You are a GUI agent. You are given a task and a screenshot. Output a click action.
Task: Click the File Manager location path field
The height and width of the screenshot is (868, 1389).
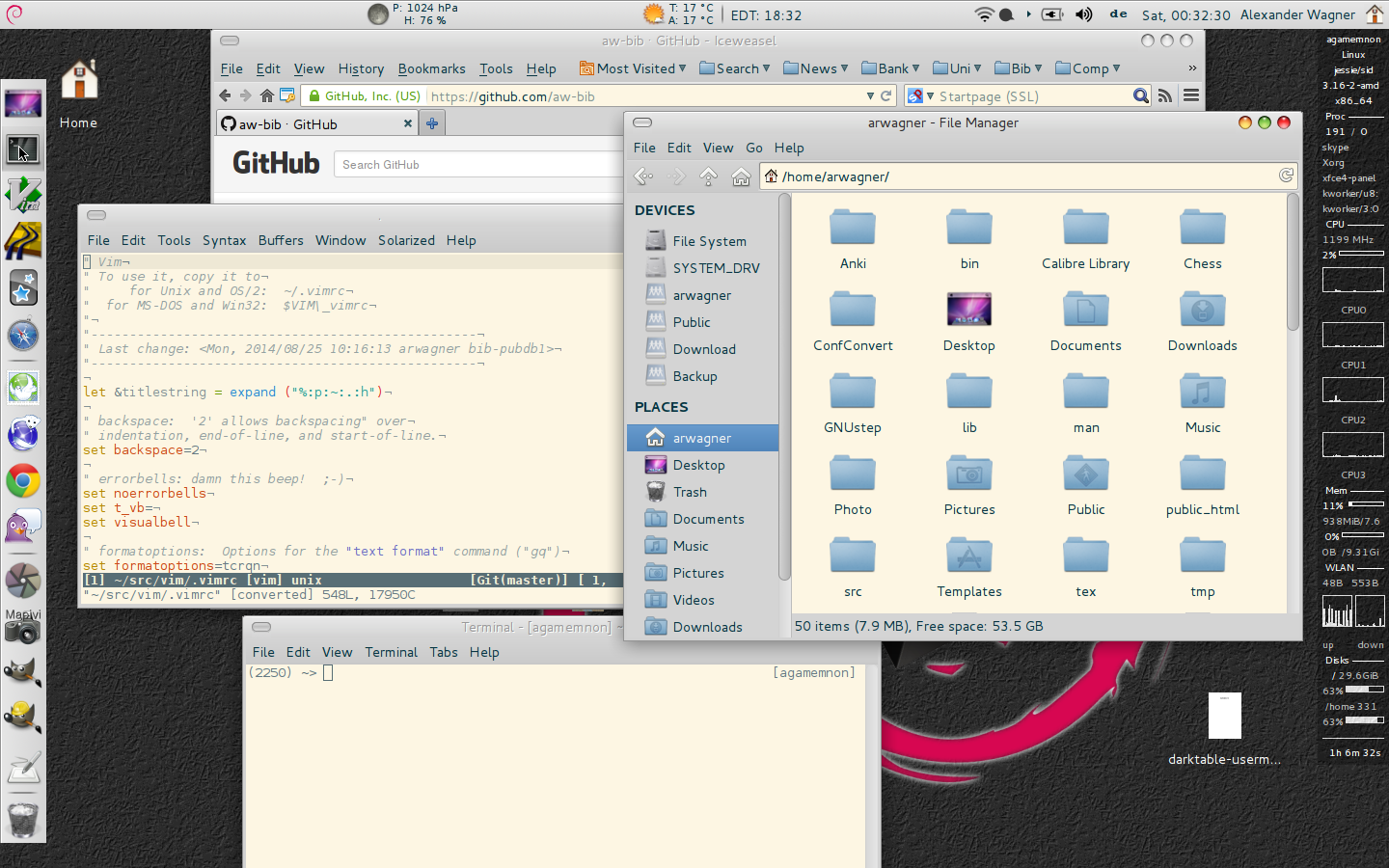(1028, 176)
